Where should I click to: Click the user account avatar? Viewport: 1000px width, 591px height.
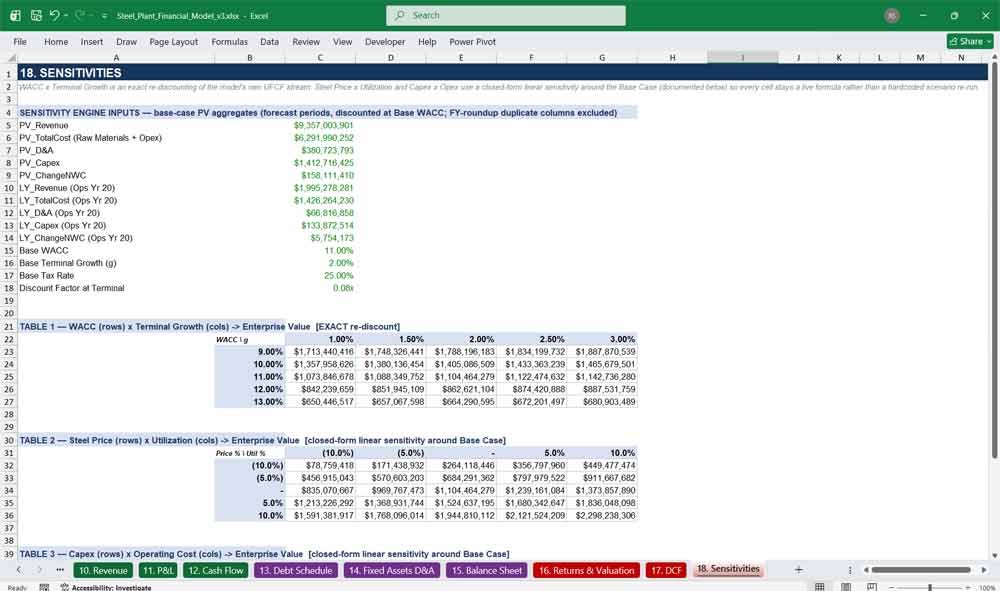892,15
